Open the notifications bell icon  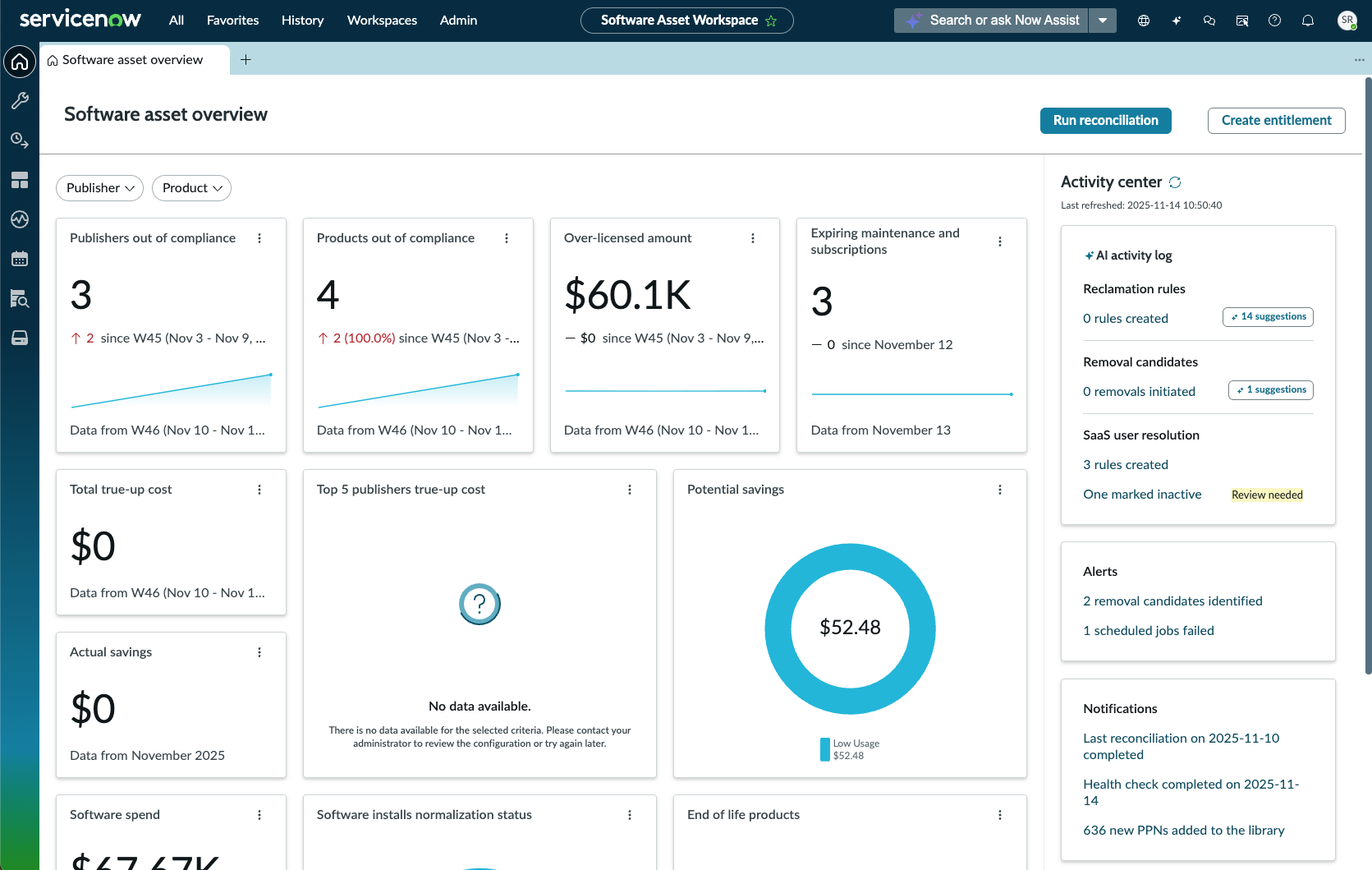pos(1308,21)
